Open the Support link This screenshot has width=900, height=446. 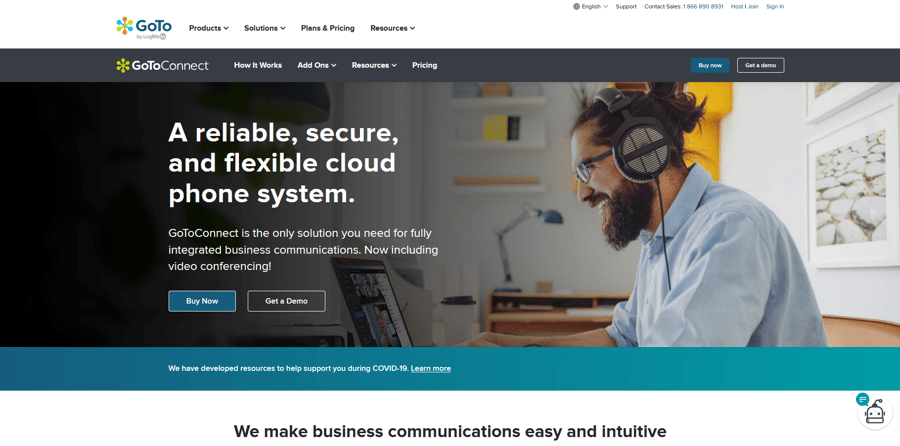(626, 7)
